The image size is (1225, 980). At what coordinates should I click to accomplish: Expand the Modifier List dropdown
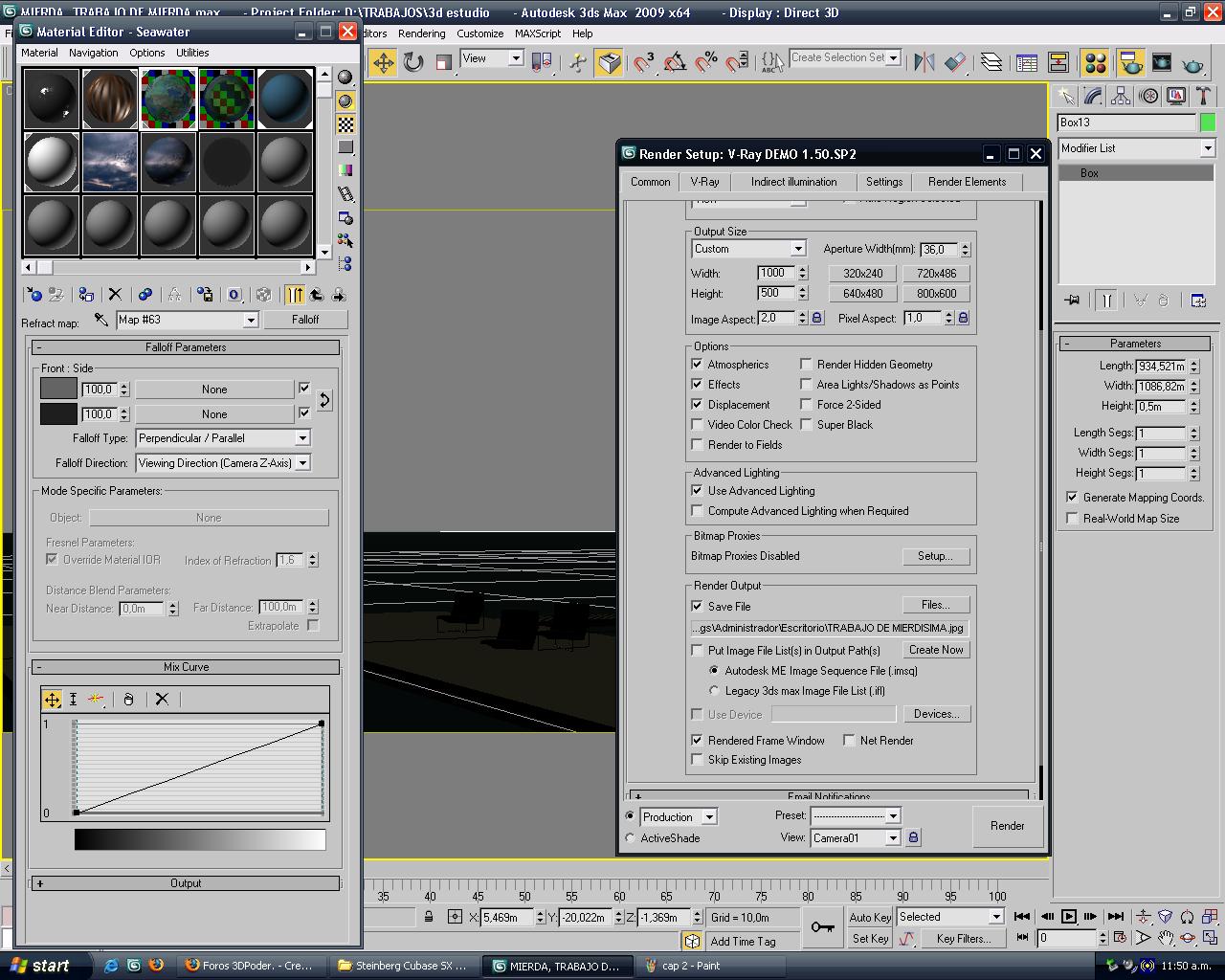(1207, 148)
